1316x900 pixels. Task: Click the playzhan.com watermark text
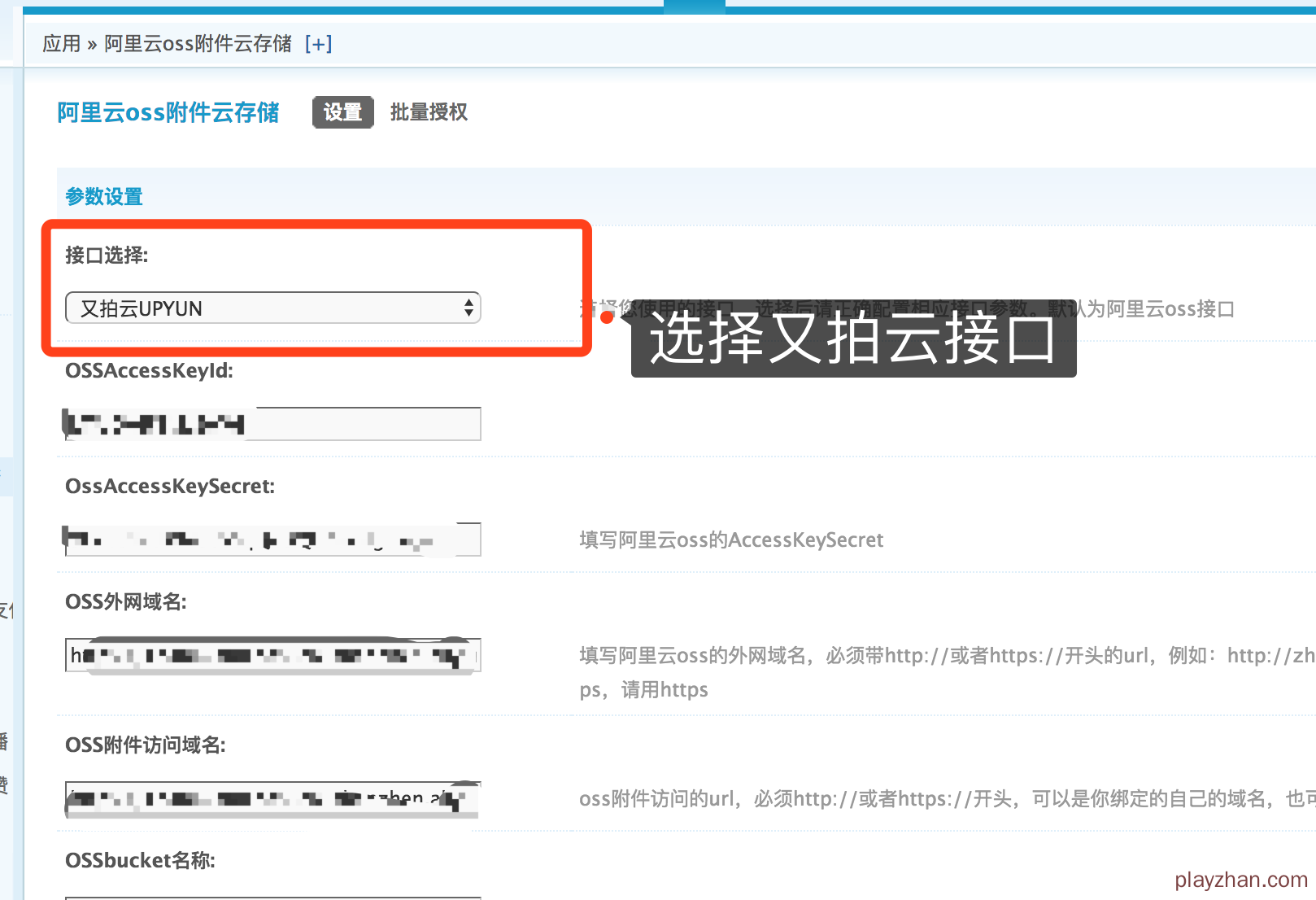1240,880
